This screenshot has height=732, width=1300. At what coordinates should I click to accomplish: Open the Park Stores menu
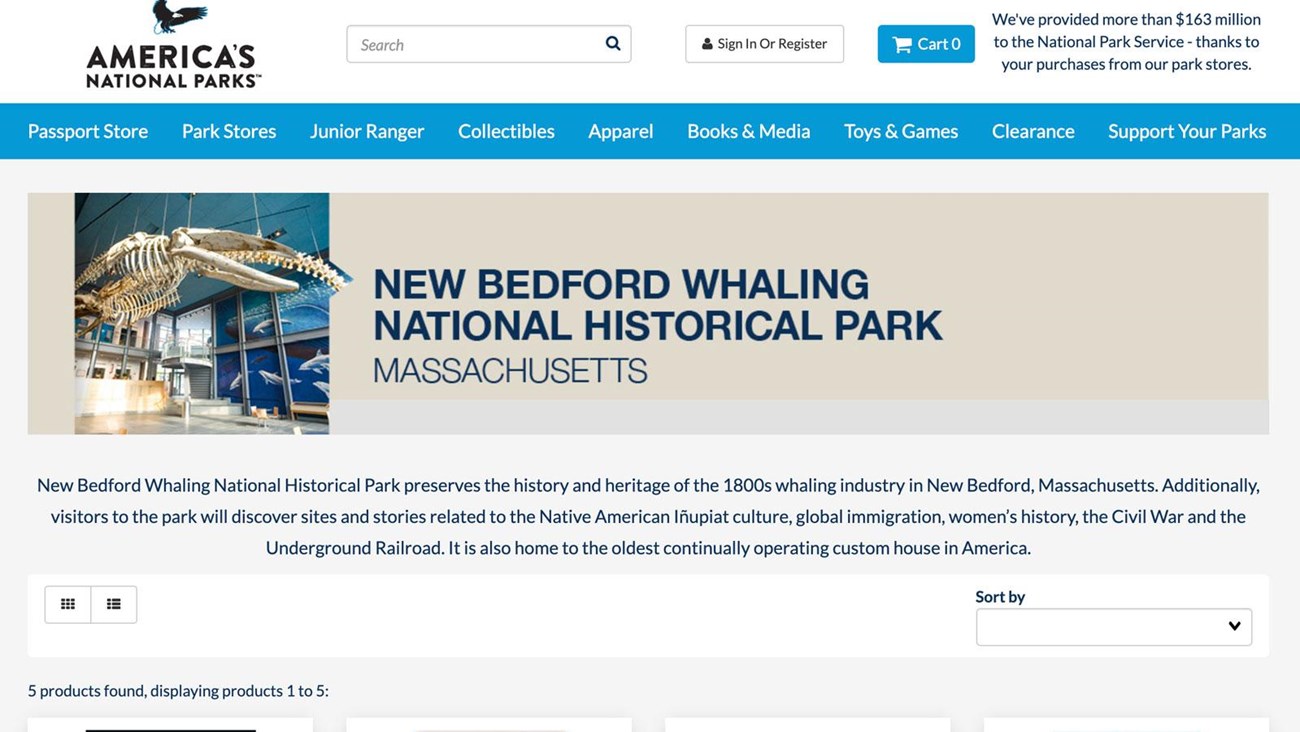pos(229,131)
